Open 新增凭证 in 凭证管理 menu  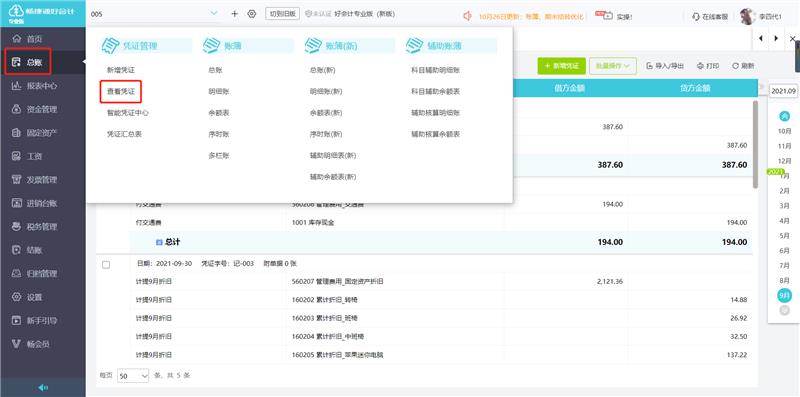coord(121,70)
